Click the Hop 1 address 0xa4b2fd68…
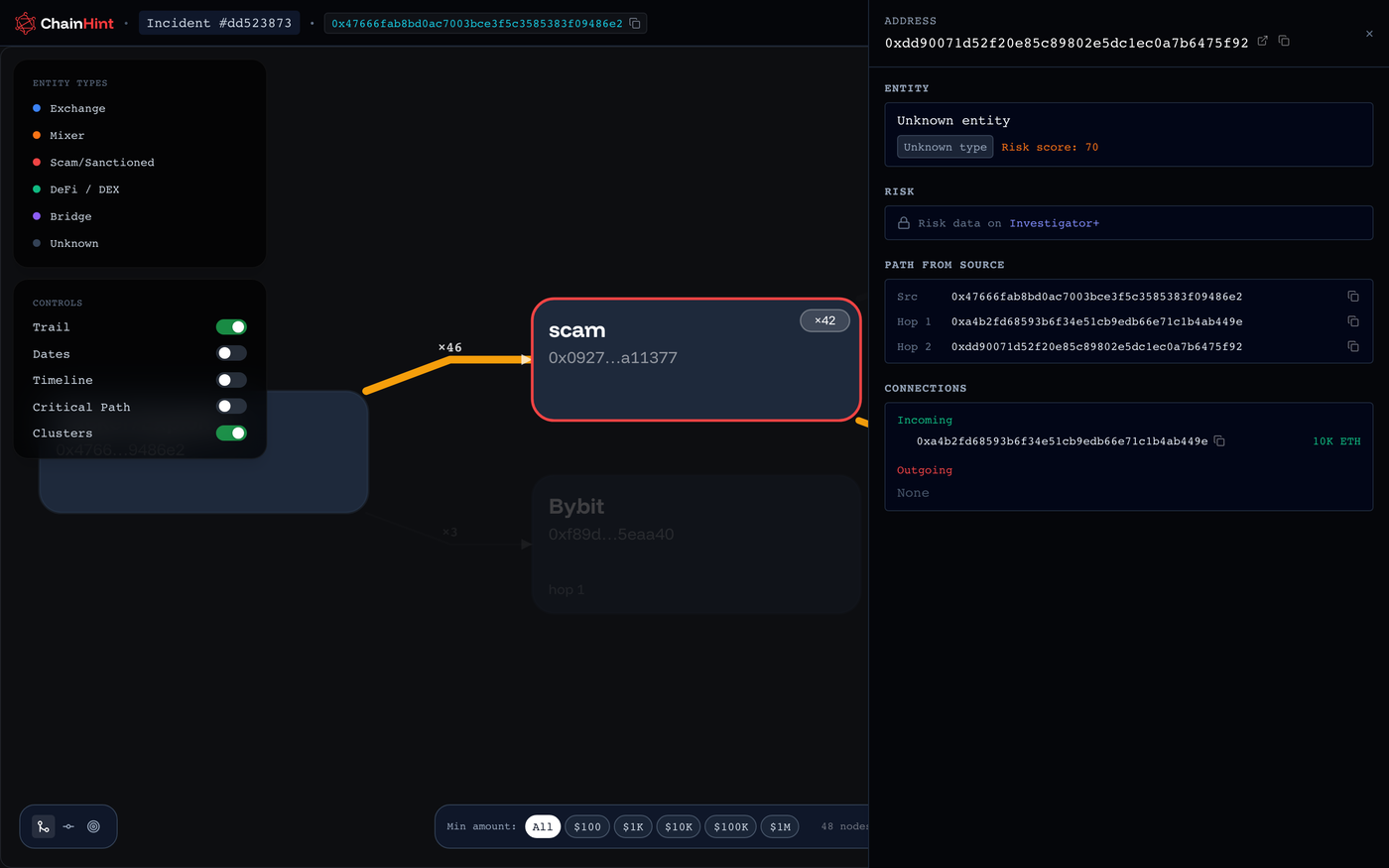 (1096, 321)
